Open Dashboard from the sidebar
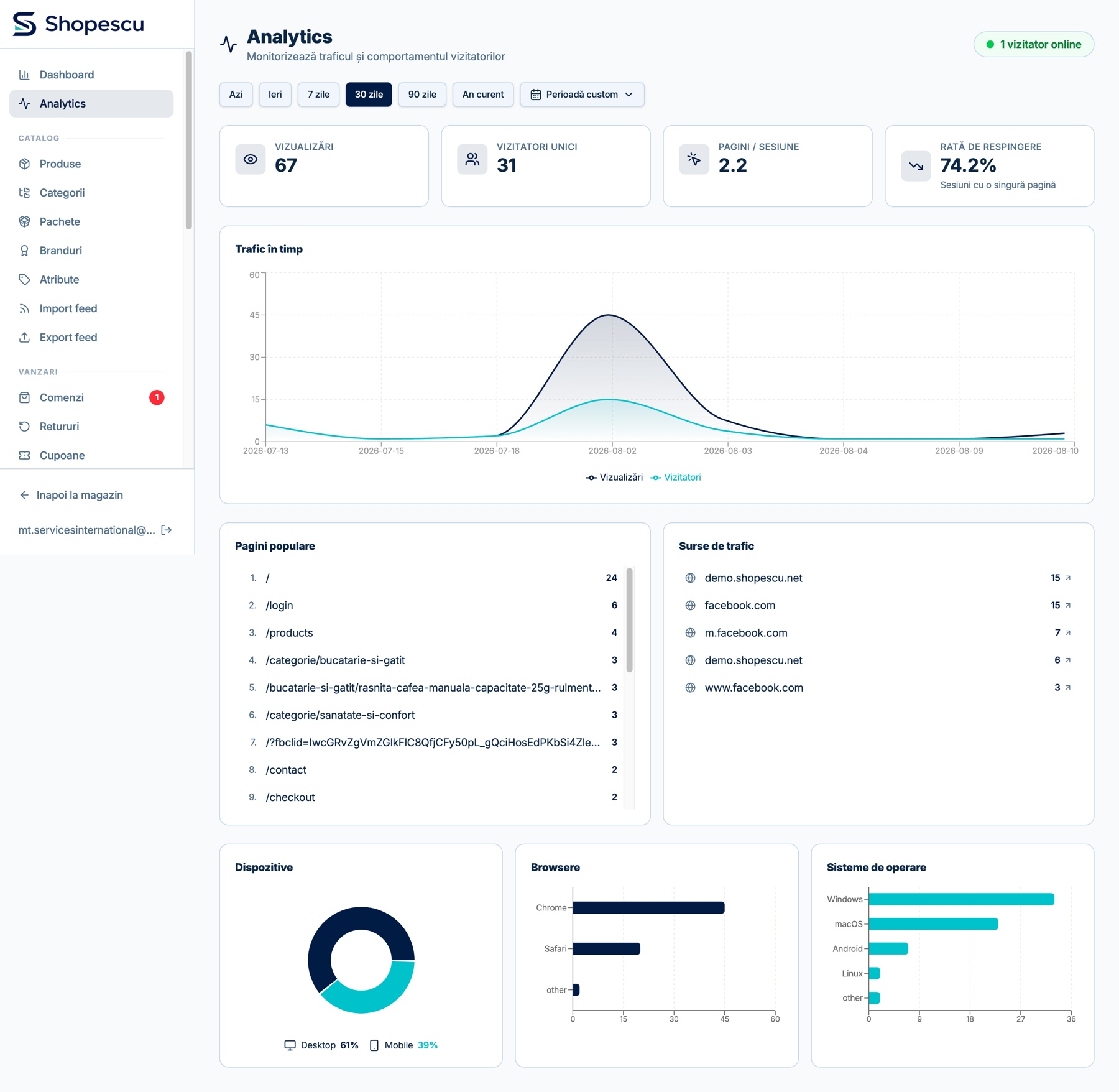The height and width of the screenshot is (1092, 1119). [91, 75]
